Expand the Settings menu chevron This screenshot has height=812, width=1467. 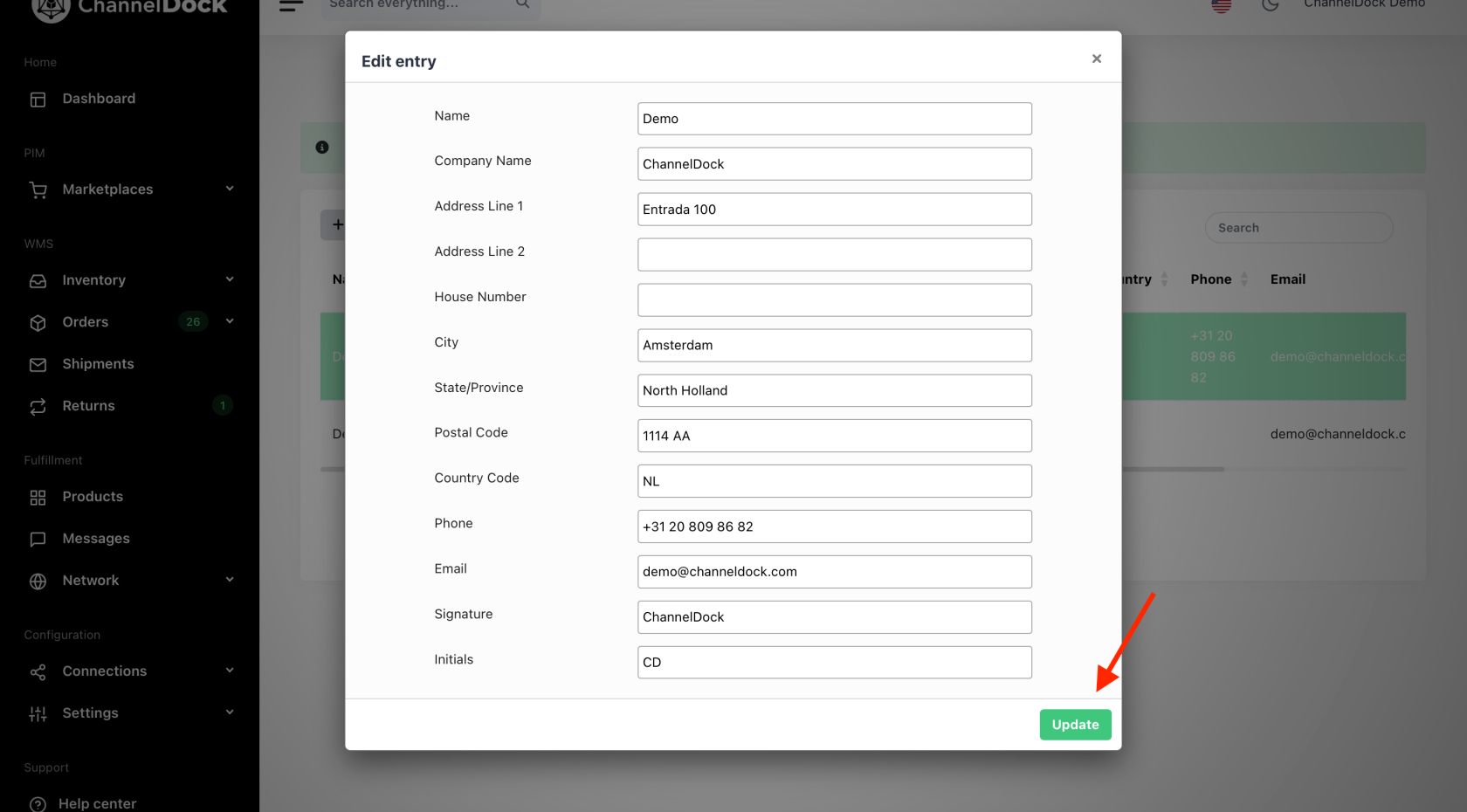230,712
